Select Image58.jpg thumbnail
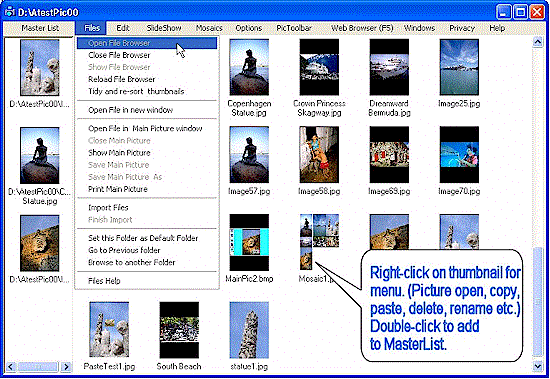This screenshot has width=550, height=379. [319, 155]
